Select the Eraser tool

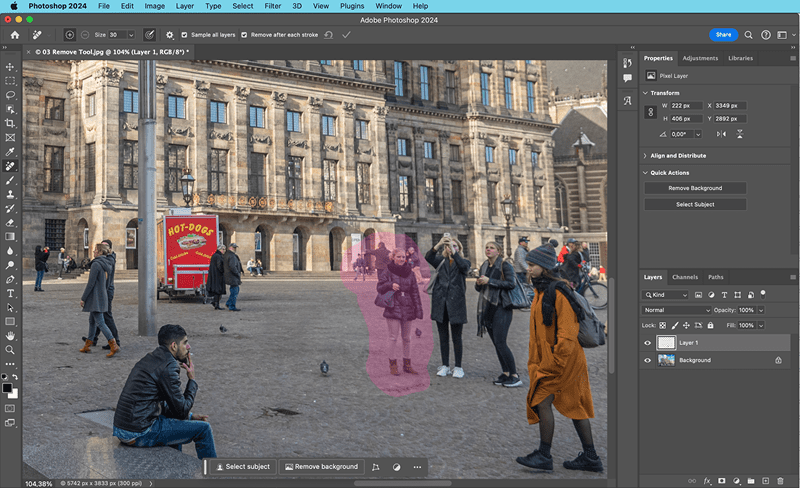tap(10, 223)
